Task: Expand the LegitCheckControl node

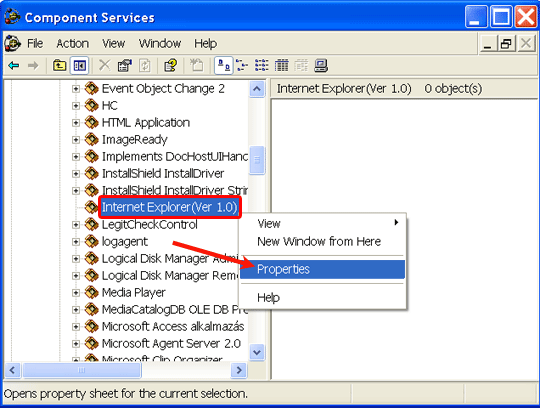Action: 76,225
